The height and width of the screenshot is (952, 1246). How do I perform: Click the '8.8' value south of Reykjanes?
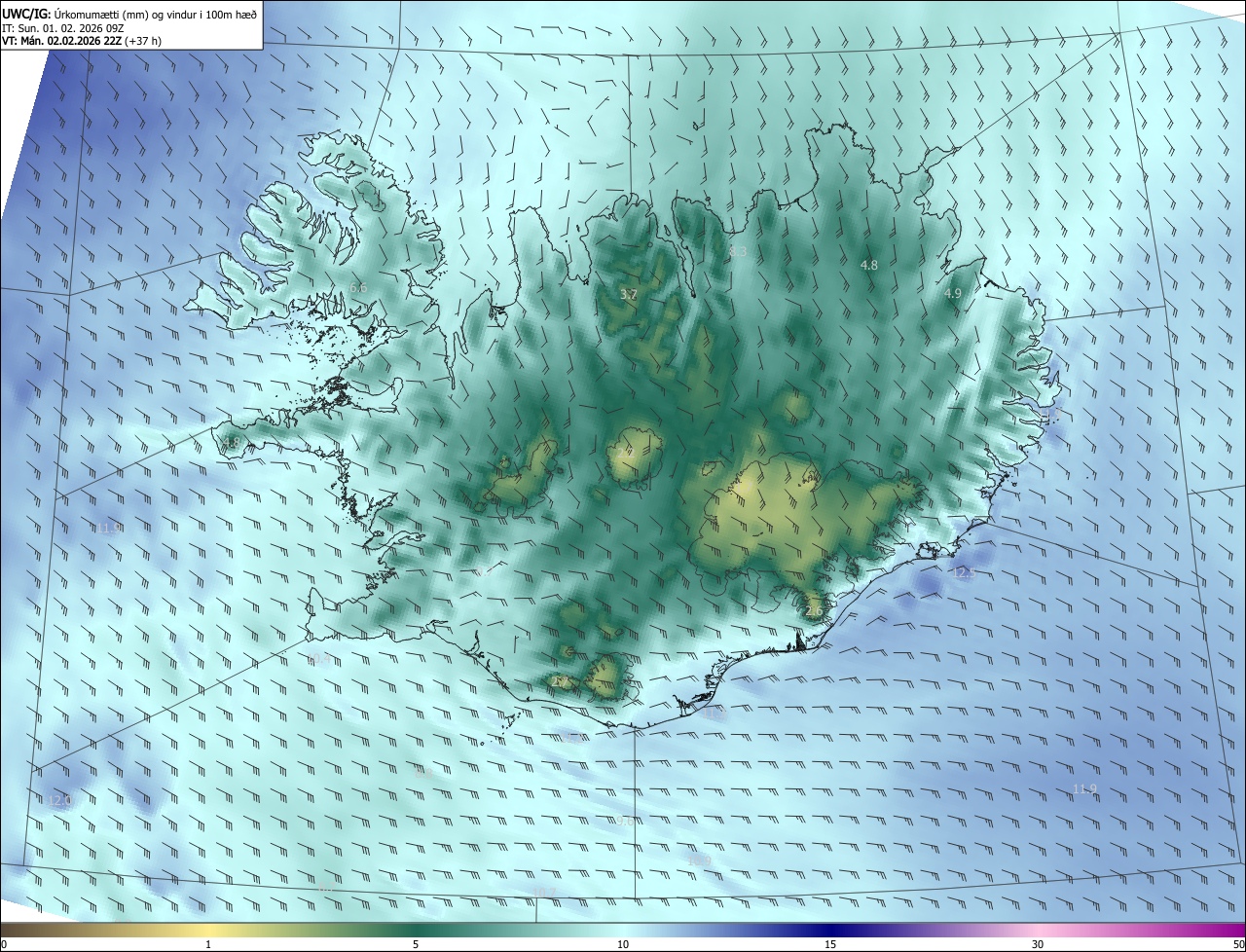coord(422,773)
